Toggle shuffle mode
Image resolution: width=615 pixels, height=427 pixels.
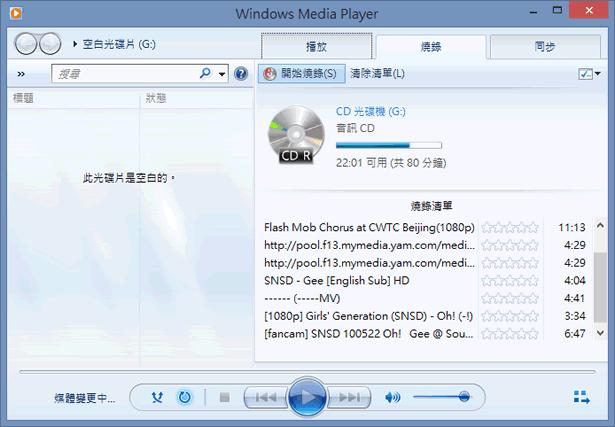157,398
